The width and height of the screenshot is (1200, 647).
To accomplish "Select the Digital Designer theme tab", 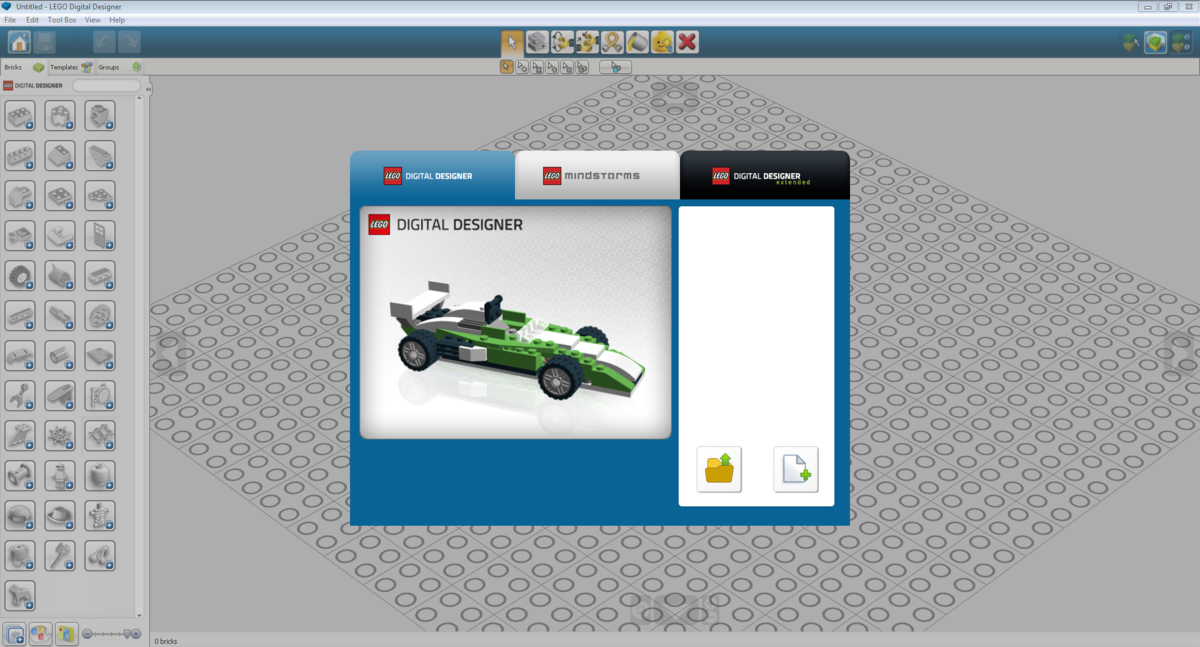I will (x=432, y=176).
